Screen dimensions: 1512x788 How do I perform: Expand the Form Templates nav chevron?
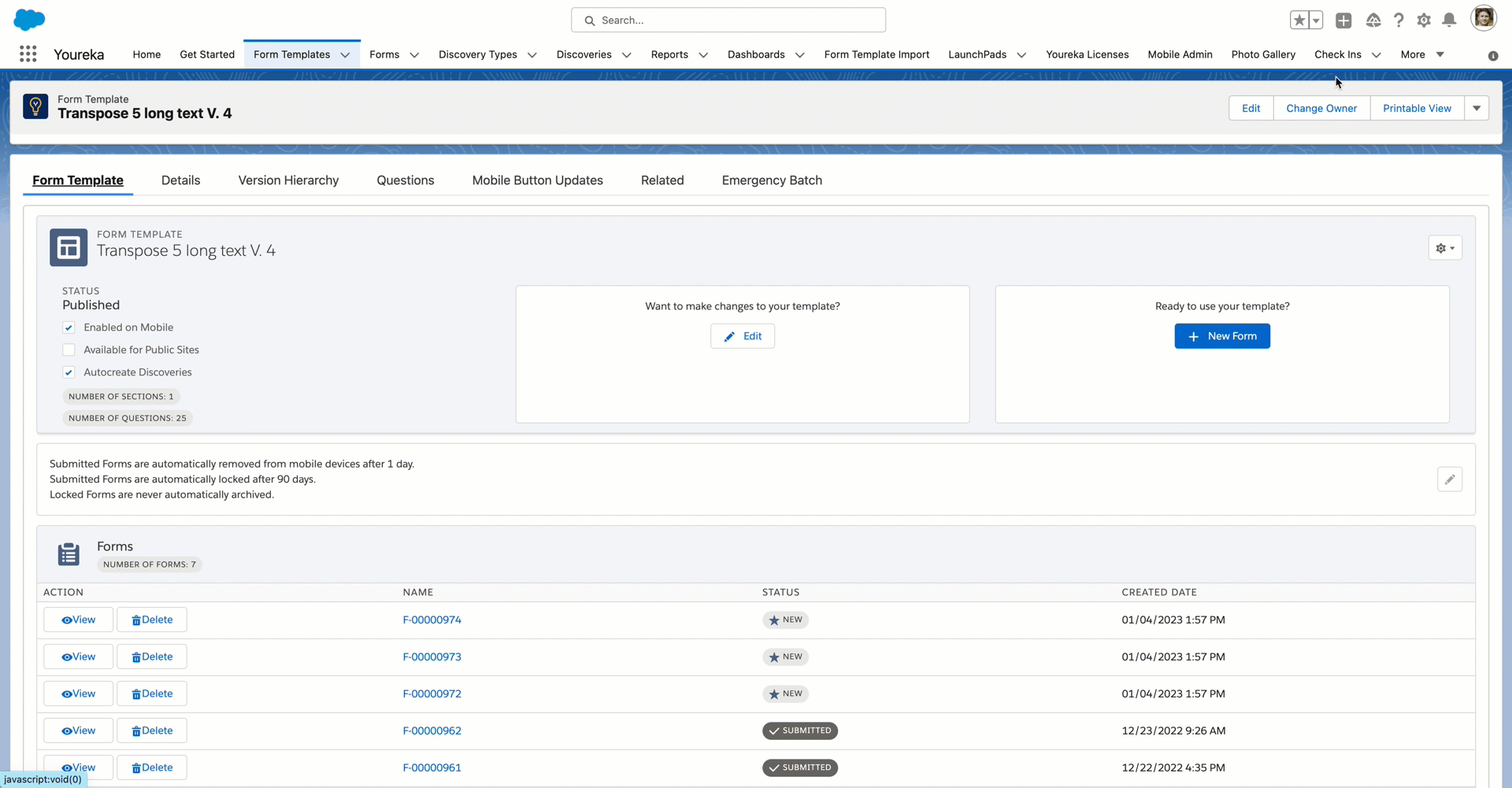click(345, 55)
